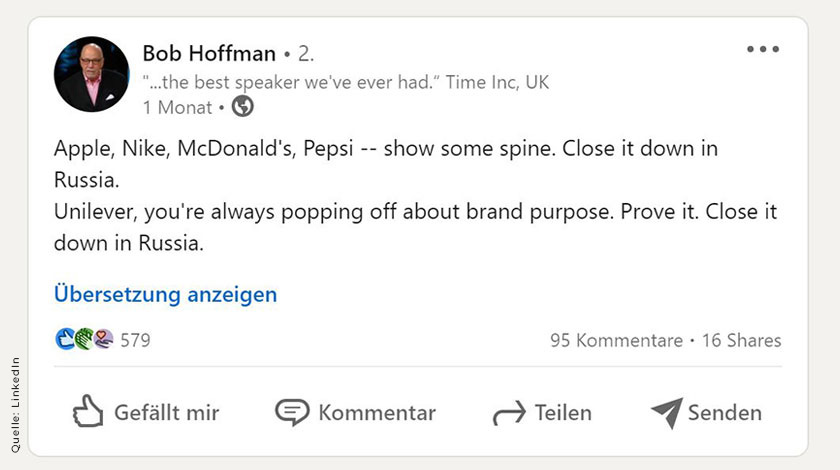Click the globe visibility icon
This screenshot has width=840, height=470.
(x=243, y=106)
